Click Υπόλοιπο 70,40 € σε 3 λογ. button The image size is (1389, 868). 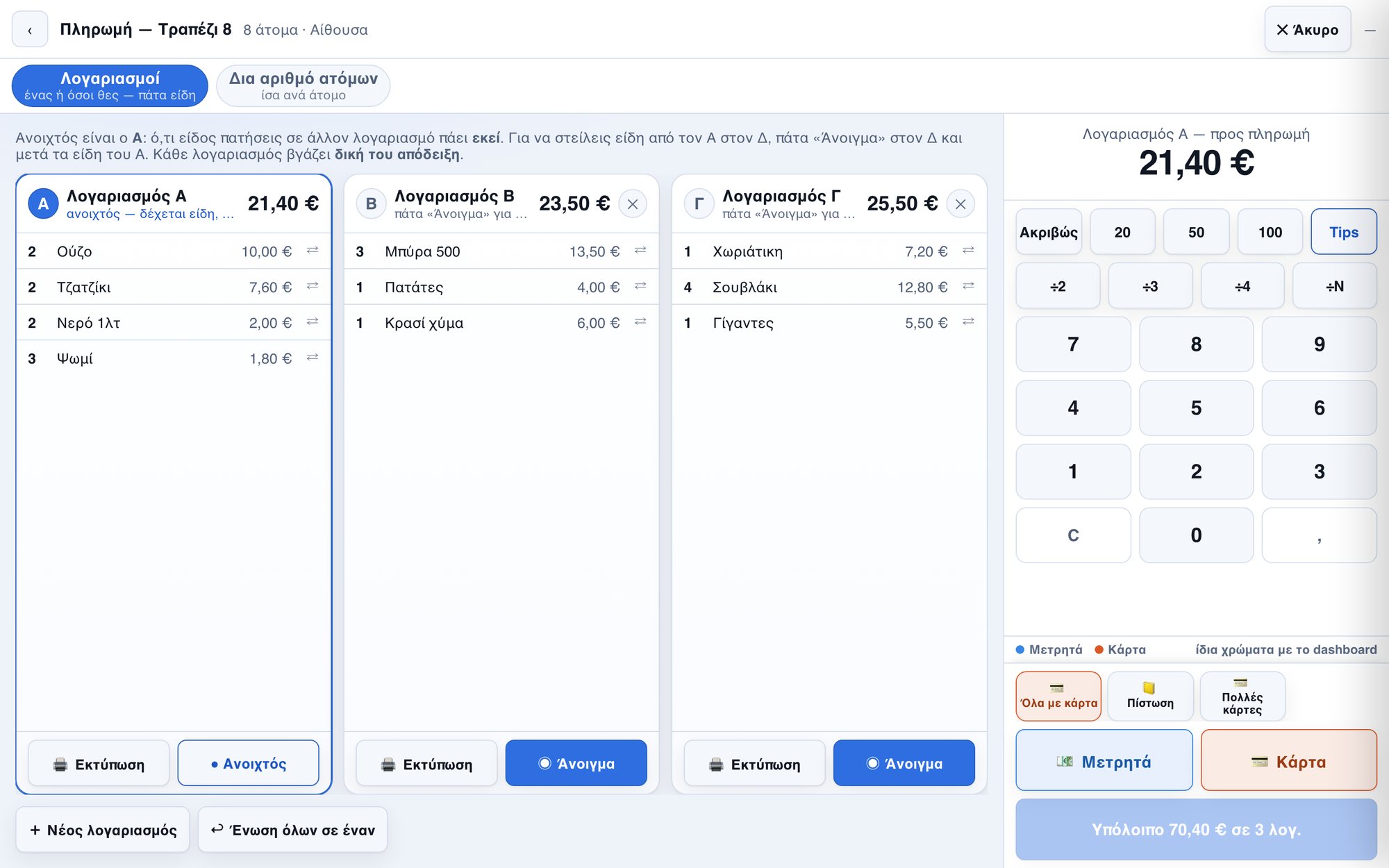point(1196,829)
